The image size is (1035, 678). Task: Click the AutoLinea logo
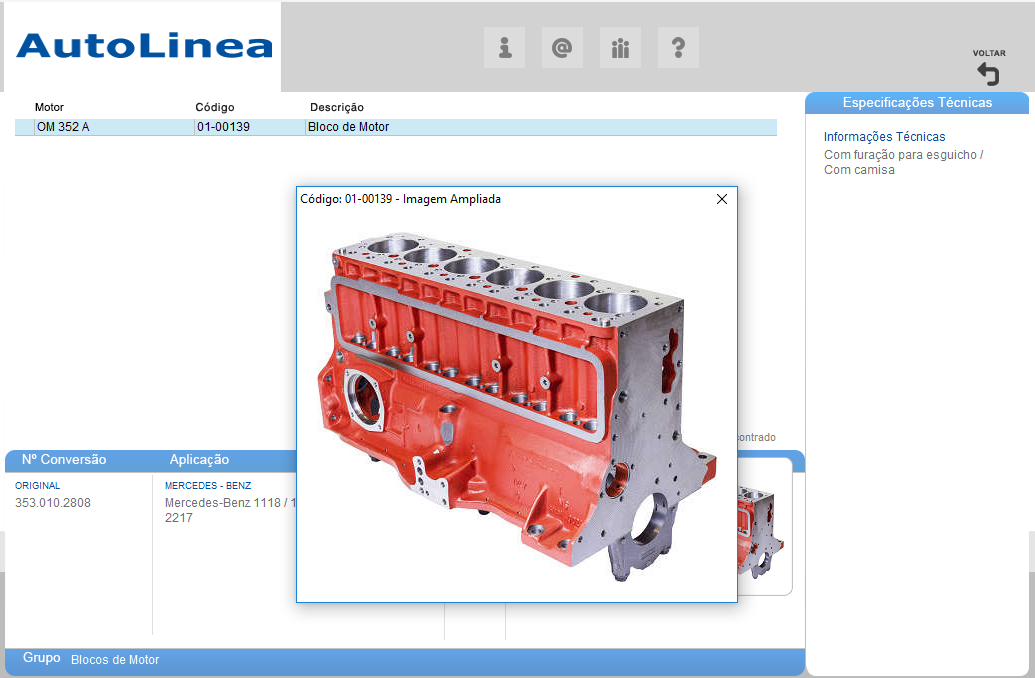click(144, 46)
